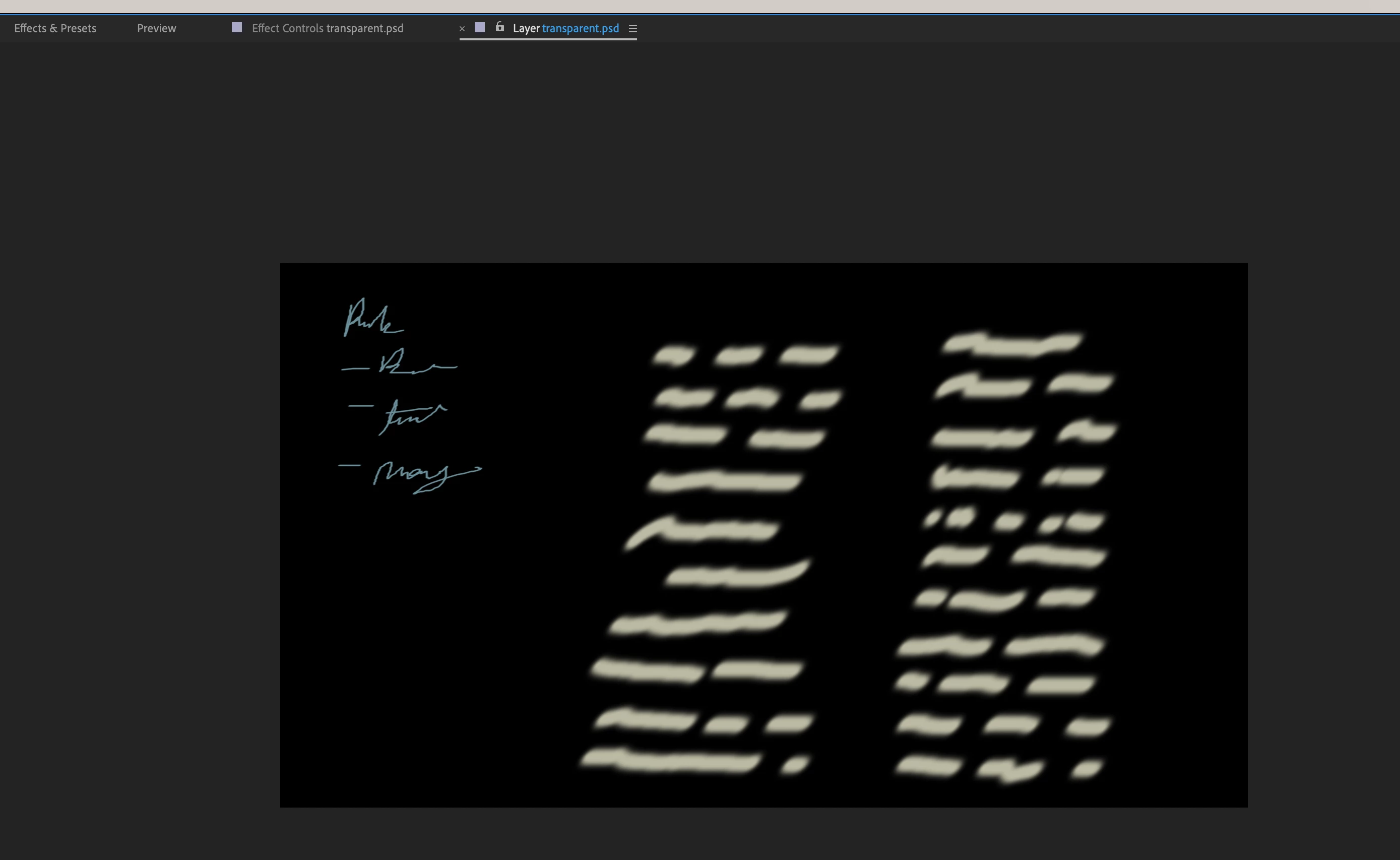Image resolution: width=1400 pixels, height=860 pixels.
Task: Switch to Effect Controls transparent.psd tab
Action: click(328, 28)
